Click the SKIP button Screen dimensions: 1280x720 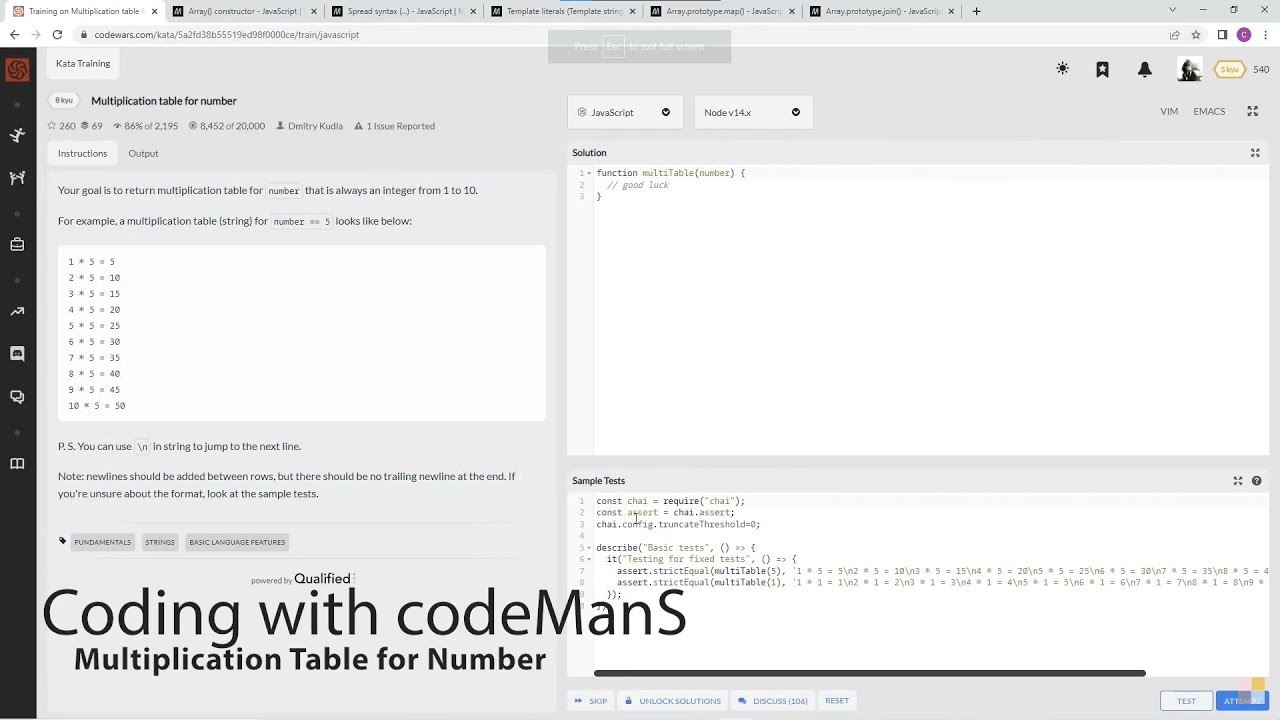591,701
